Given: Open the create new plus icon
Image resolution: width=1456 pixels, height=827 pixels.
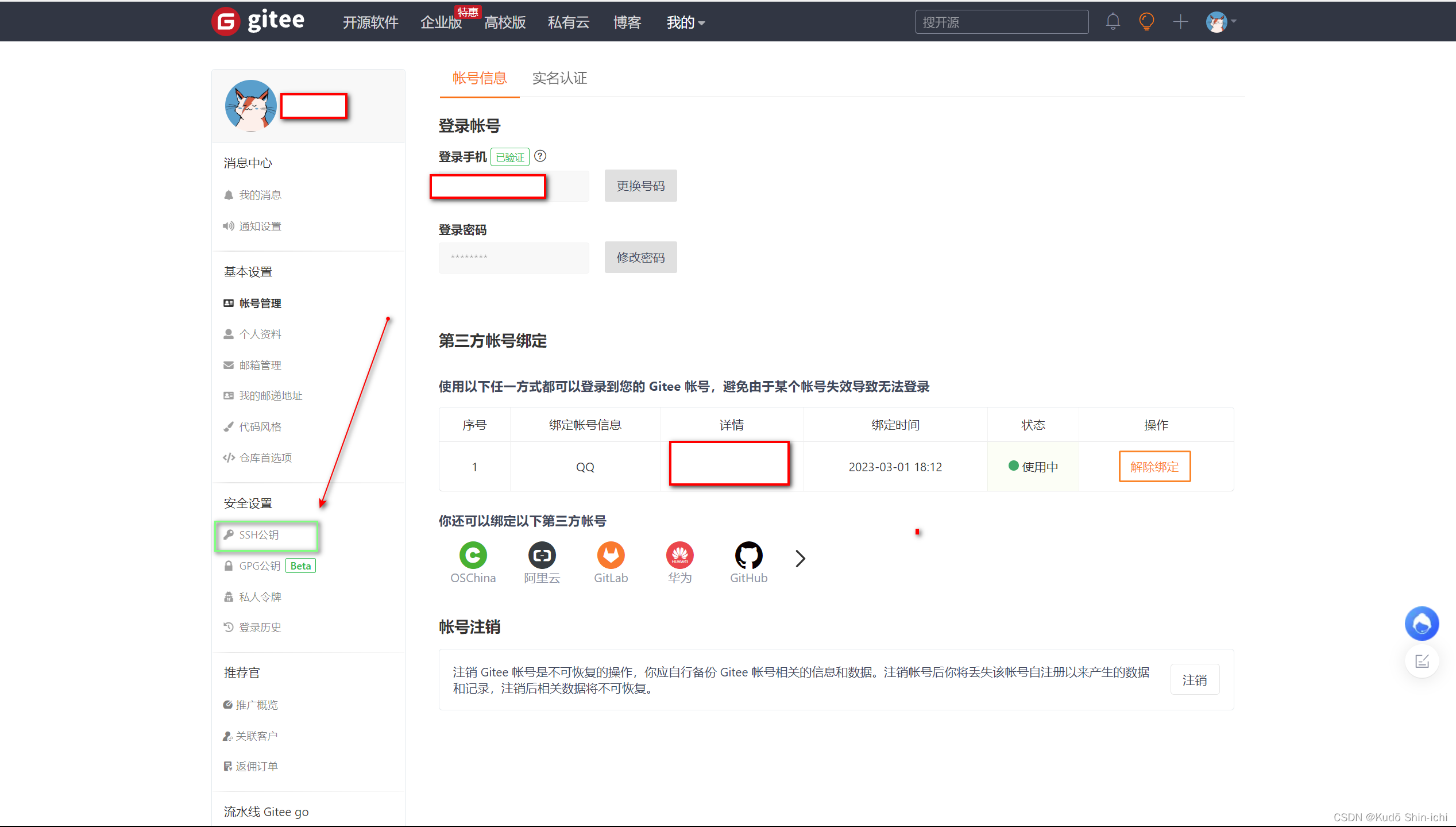Looking at the screenshot, I should coord(1181,21).
